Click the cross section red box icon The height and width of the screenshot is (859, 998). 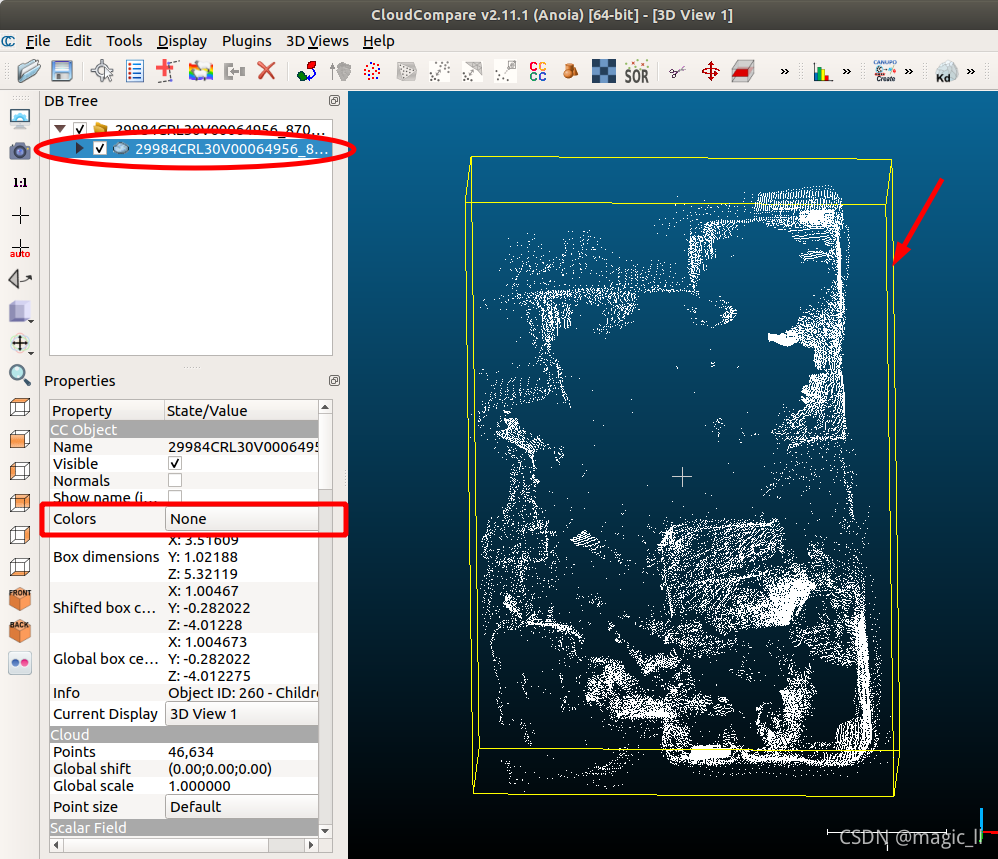pos(743,71)
